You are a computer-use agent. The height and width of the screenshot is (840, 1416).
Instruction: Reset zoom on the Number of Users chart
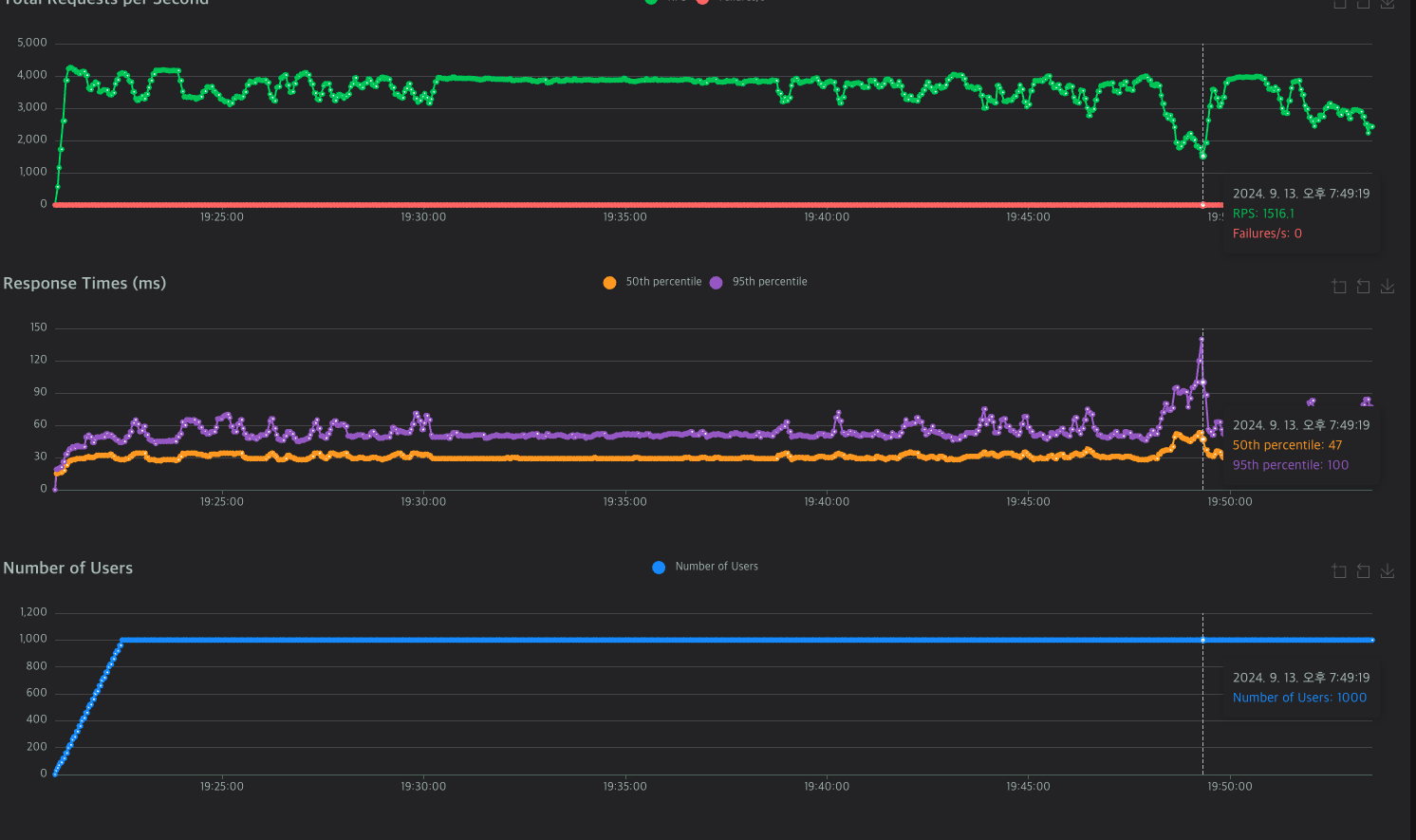point(1363,571)
